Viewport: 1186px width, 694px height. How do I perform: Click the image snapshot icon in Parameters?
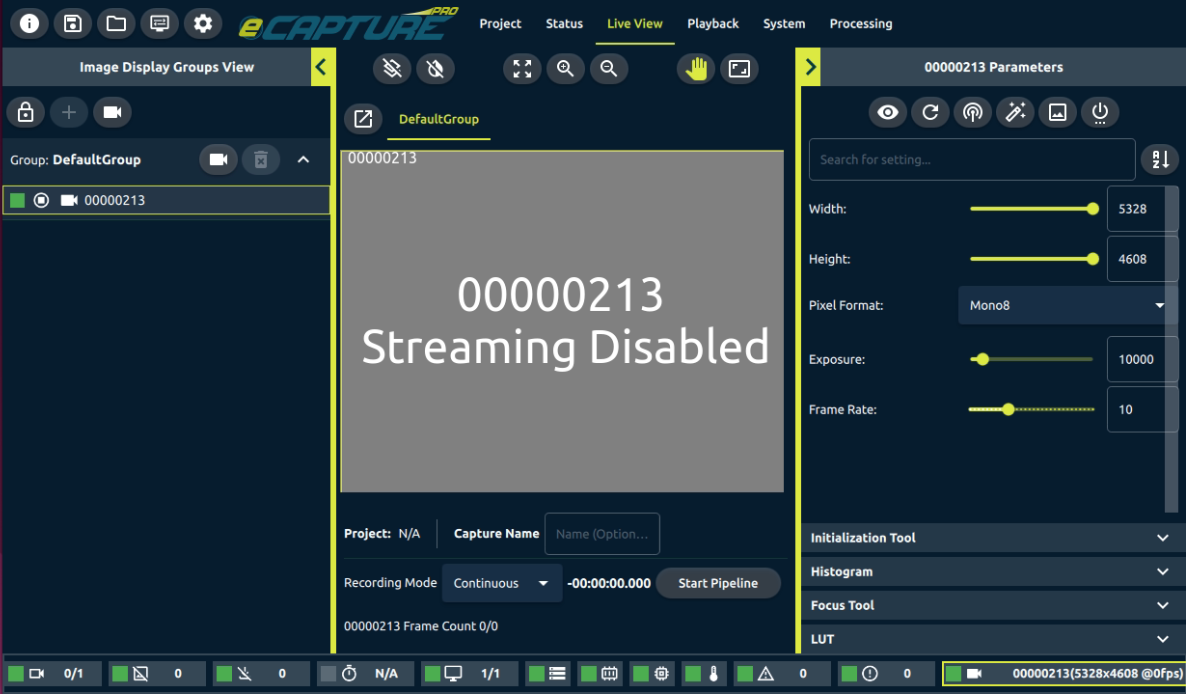click(x=1057, y=113)
